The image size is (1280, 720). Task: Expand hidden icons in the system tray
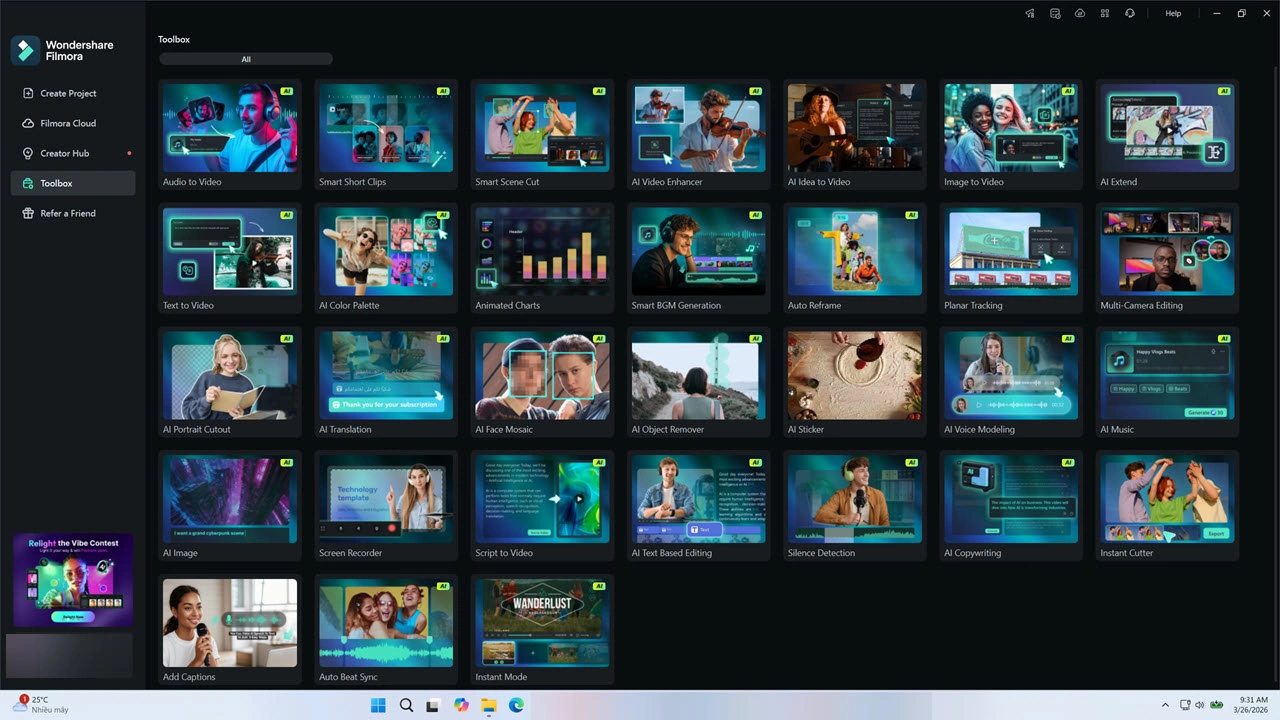[1165, 705]
